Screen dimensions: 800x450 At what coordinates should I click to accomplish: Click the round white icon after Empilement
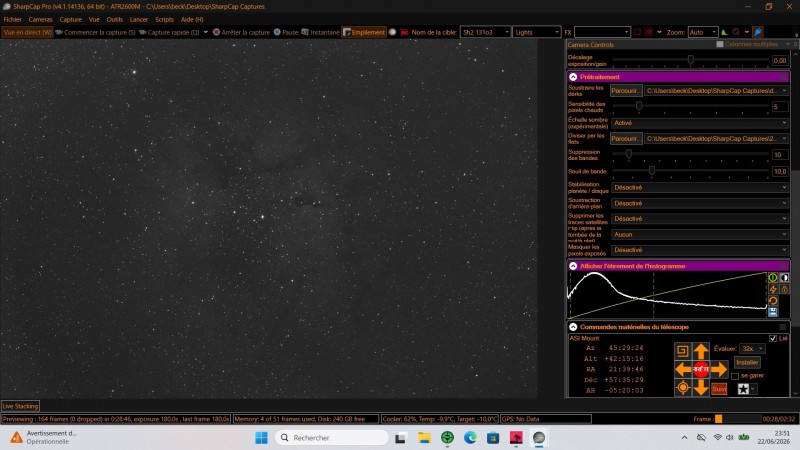tap(392, 32)
